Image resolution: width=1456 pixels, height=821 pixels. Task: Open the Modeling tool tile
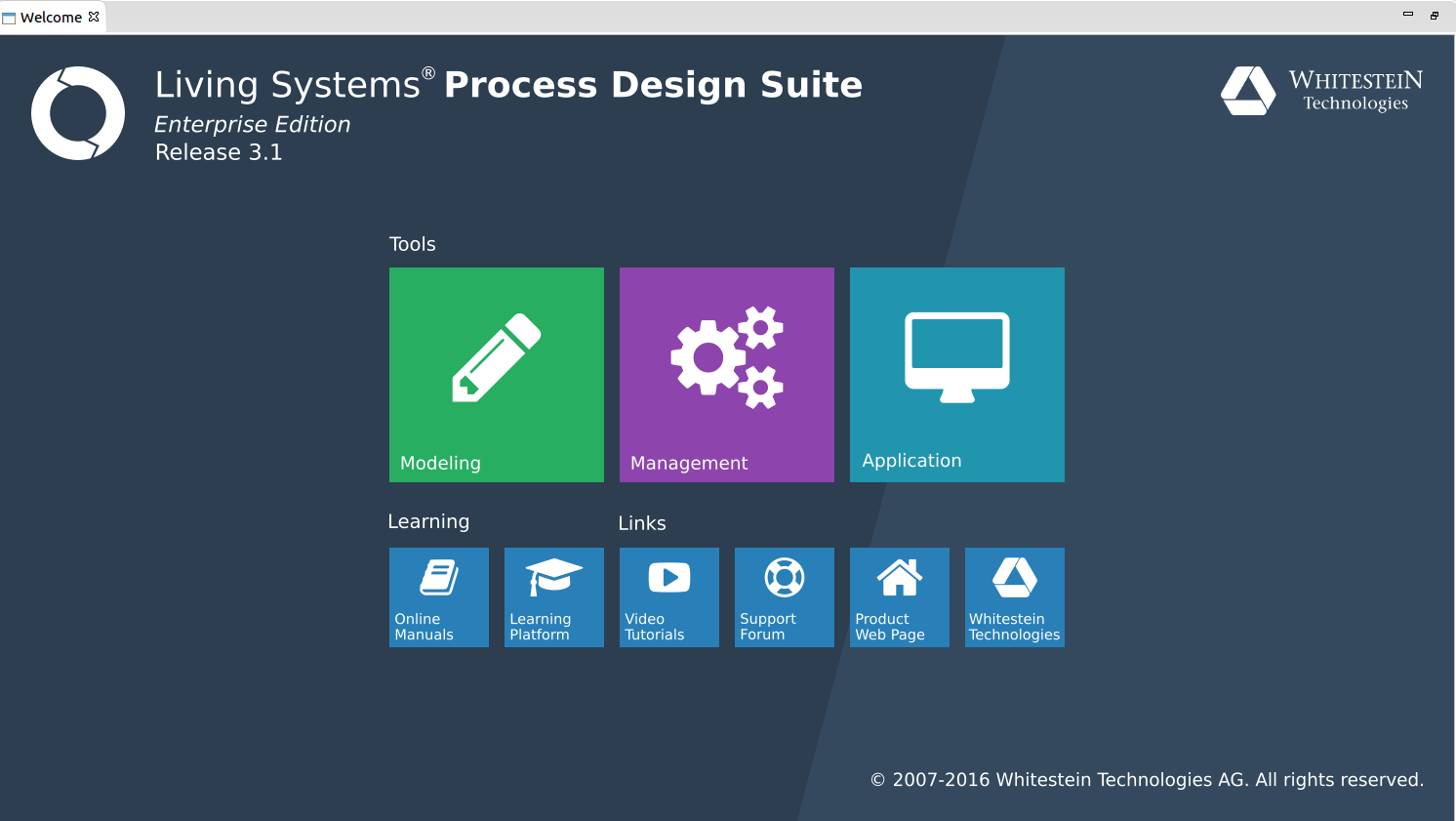point(497,375)
